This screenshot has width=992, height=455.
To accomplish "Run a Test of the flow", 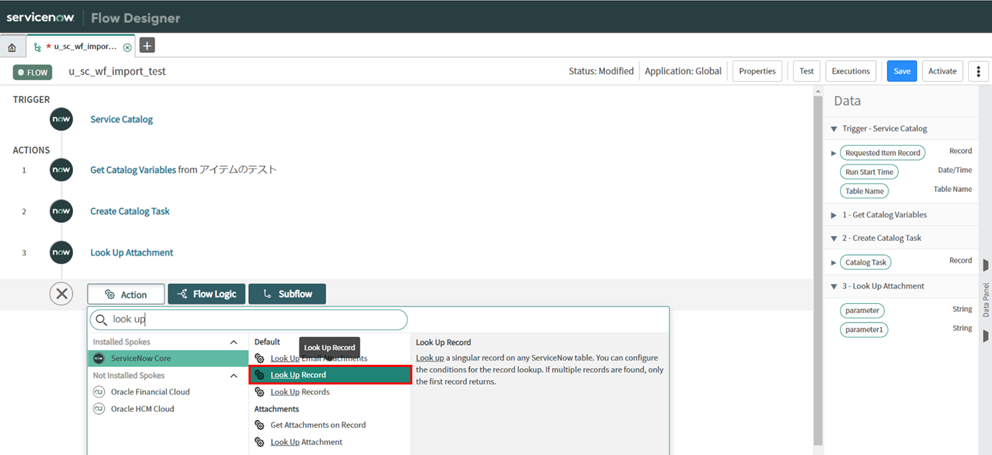I will click(807, 71).
